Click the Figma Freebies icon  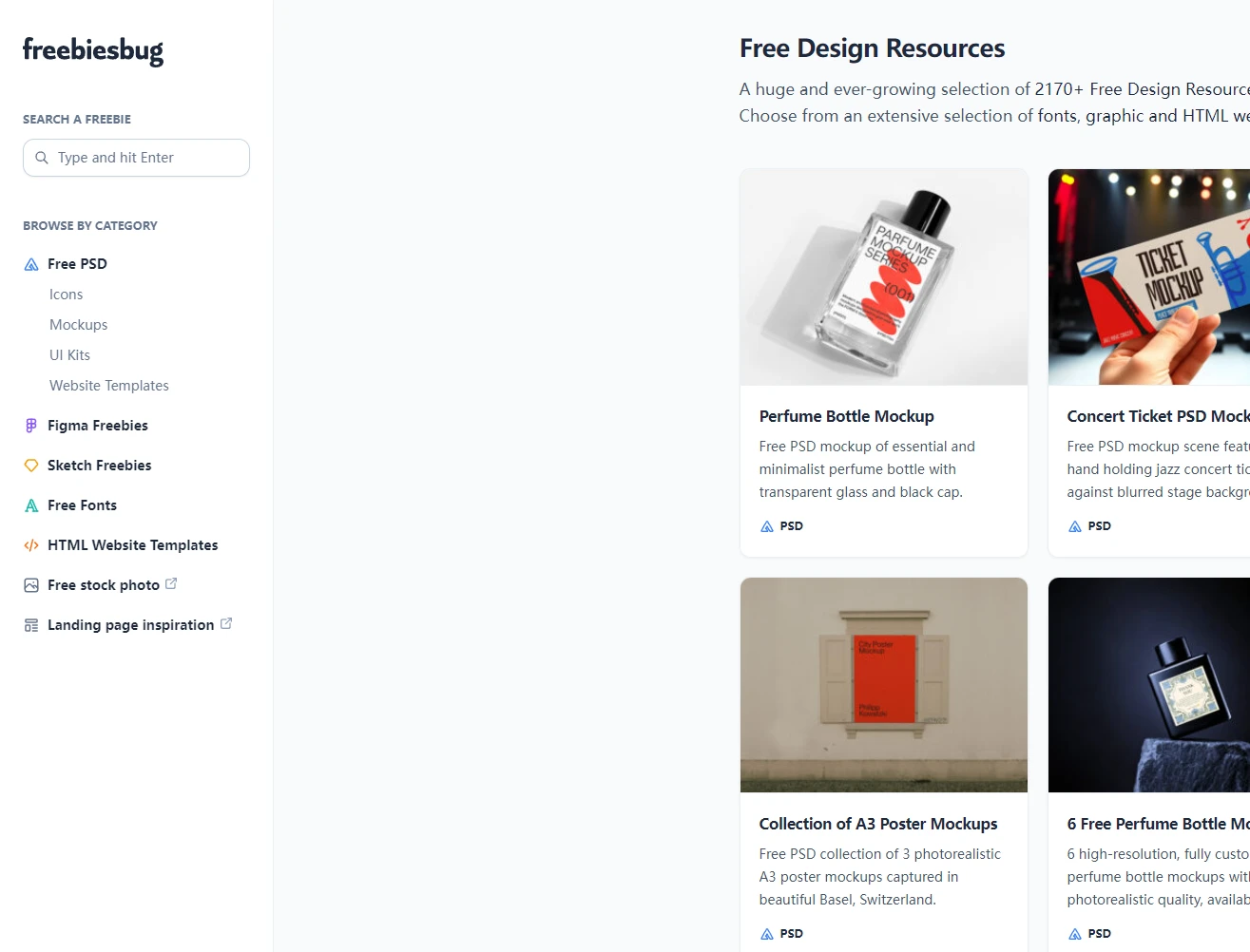(x=31, y=426)
